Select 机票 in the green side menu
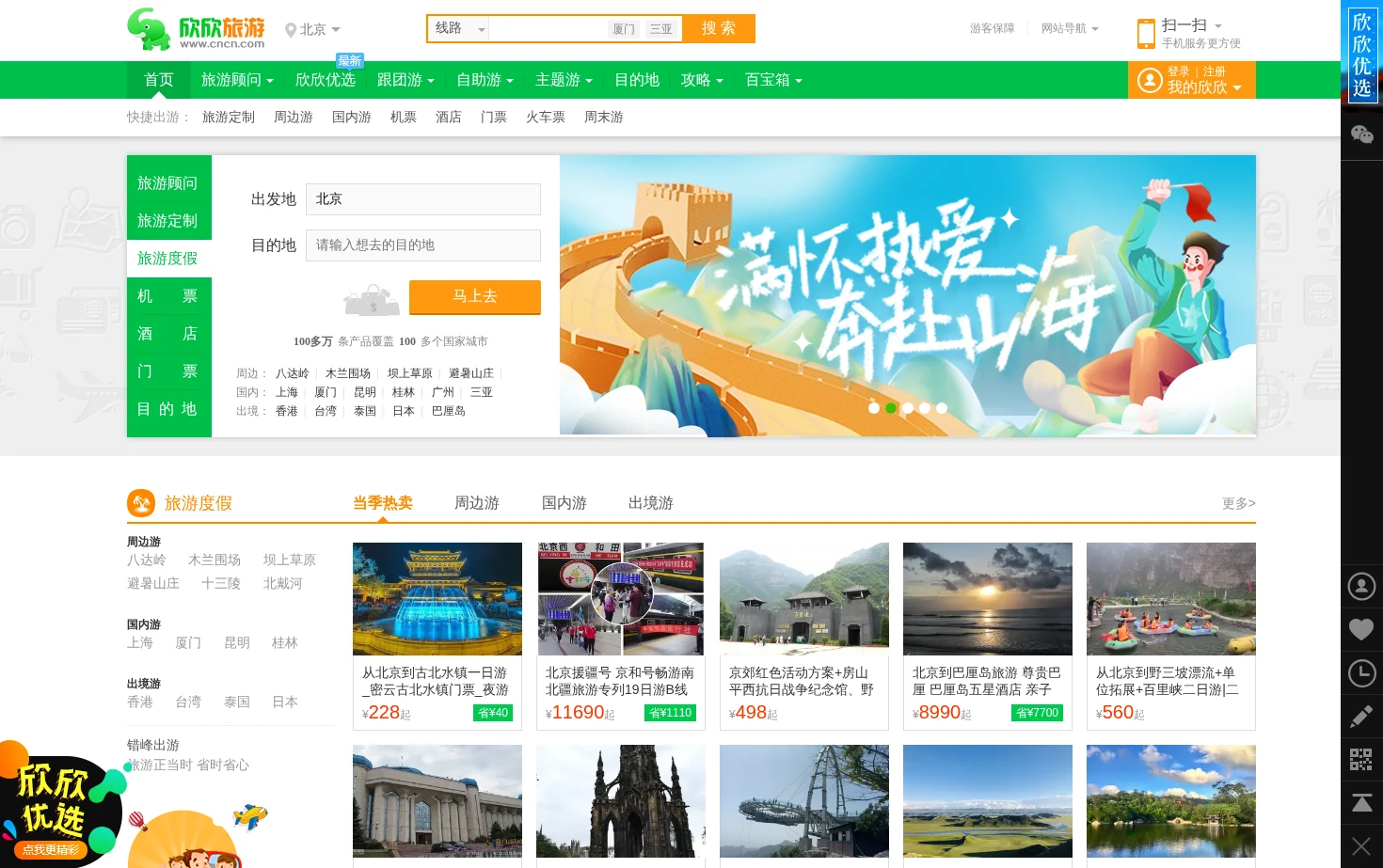This screenshot has height=868, width=1383. point(169,296)
